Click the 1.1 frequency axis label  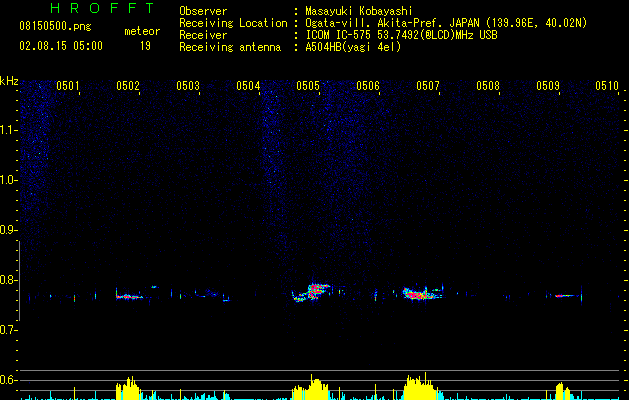[x=9, y=130]
